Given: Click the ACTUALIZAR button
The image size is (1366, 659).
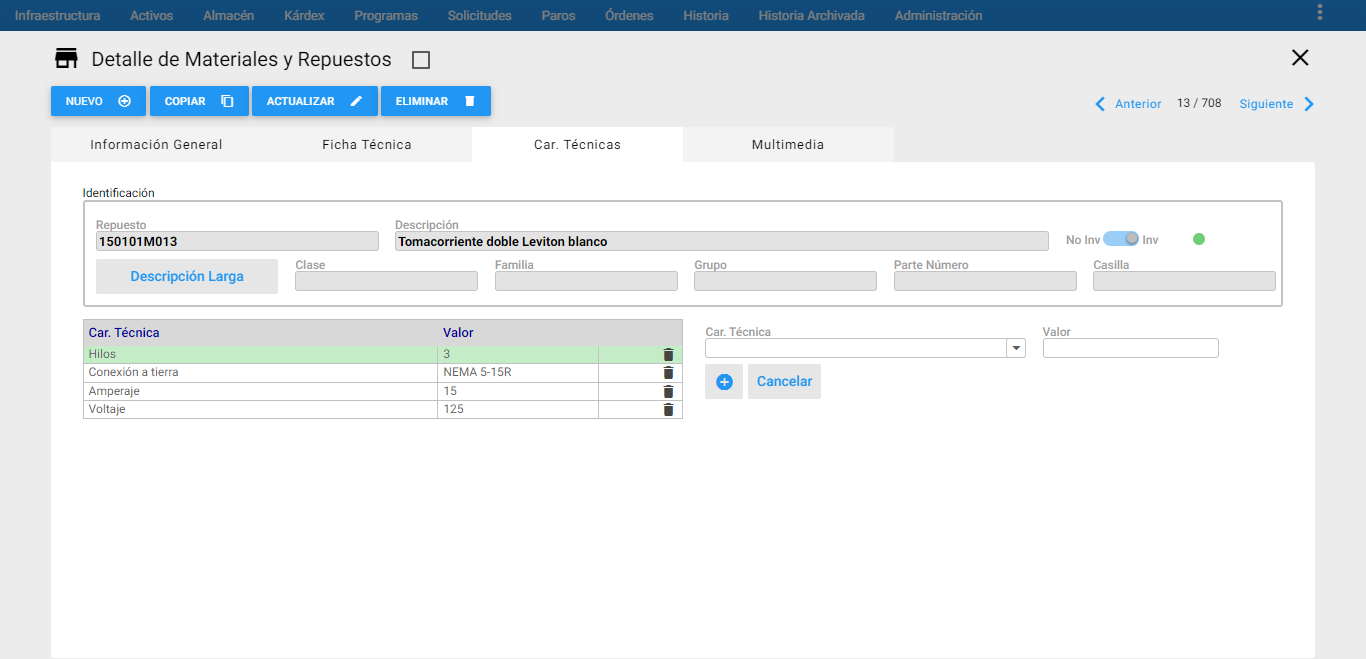Looking at the screenshot, I should 315,101.
